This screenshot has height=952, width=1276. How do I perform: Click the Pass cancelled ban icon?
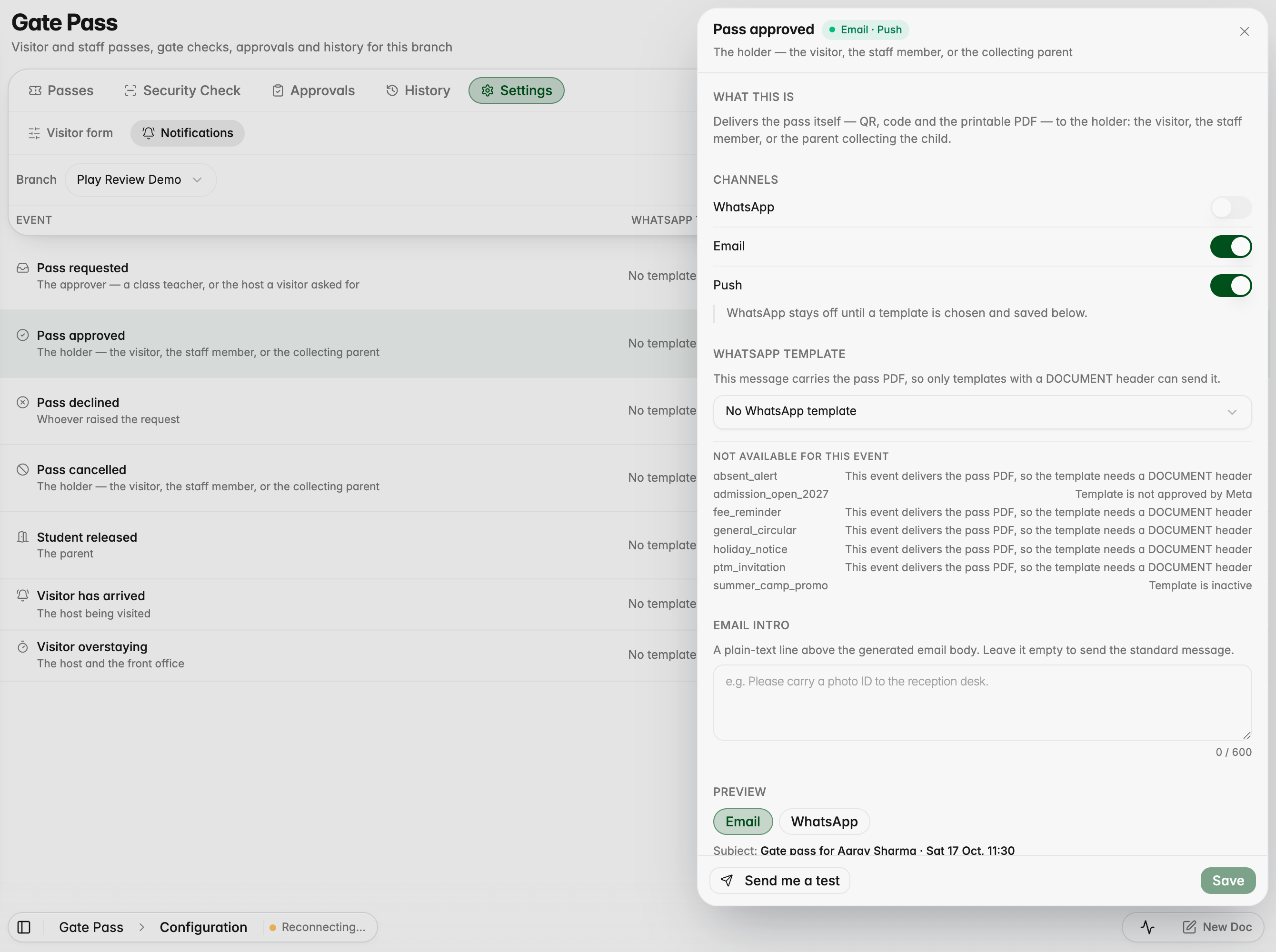click(x=22, y=470)
